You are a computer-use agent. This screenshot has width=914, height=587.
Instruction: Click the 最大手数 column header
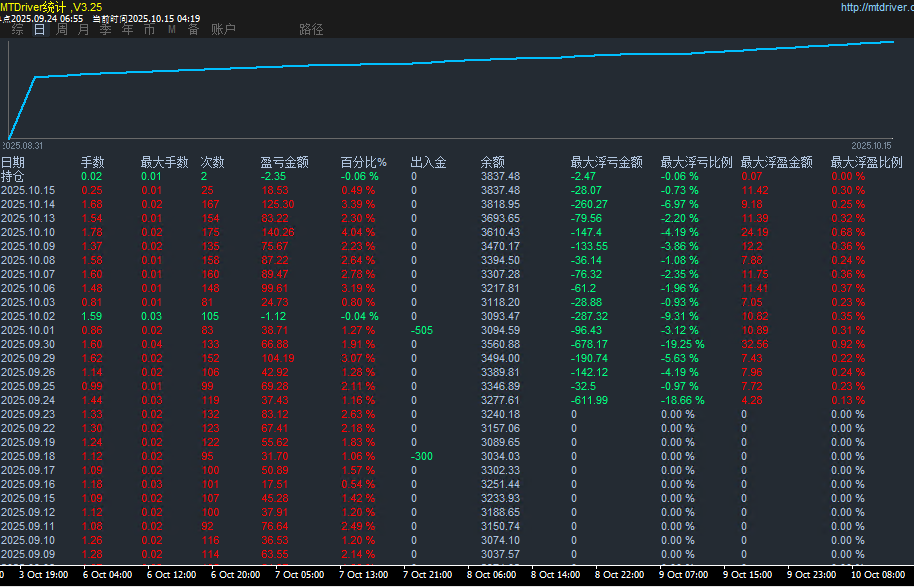164,162
